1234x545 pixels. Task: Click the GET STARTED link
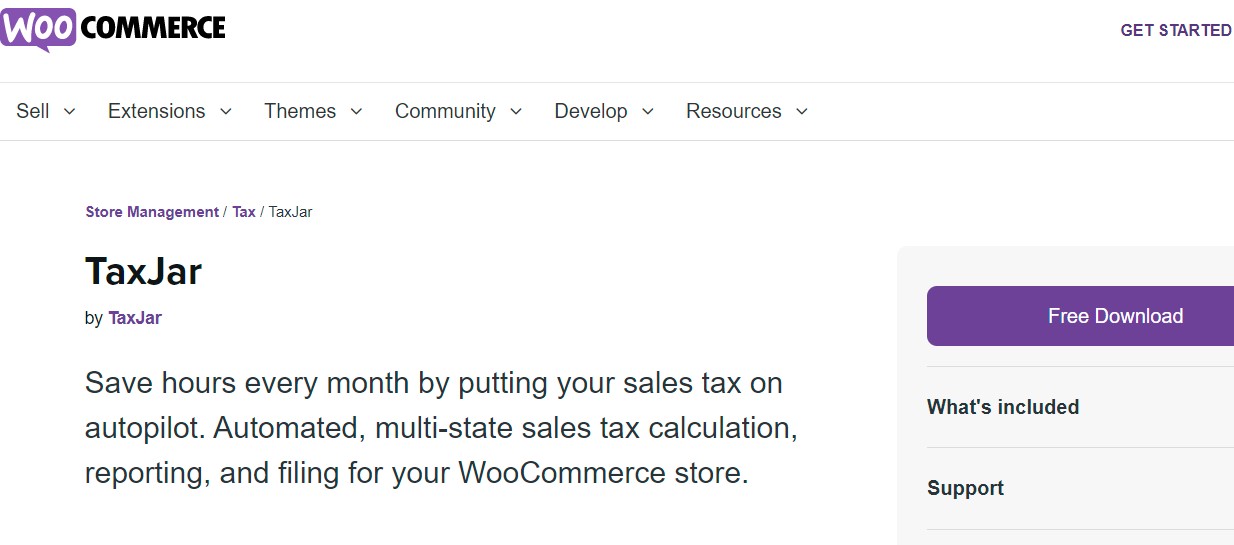click(1176, 30)
